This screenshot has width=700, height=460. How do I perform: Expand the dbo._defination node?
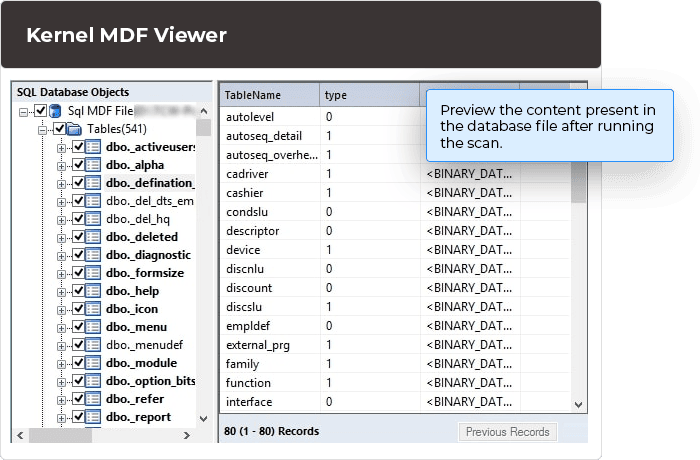tap(61, 184)
